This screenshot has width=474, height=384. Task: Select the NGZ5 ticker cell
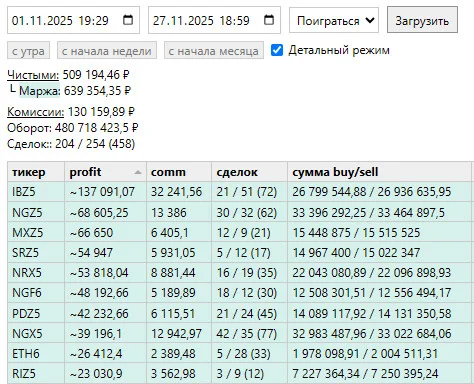(36, 212)
